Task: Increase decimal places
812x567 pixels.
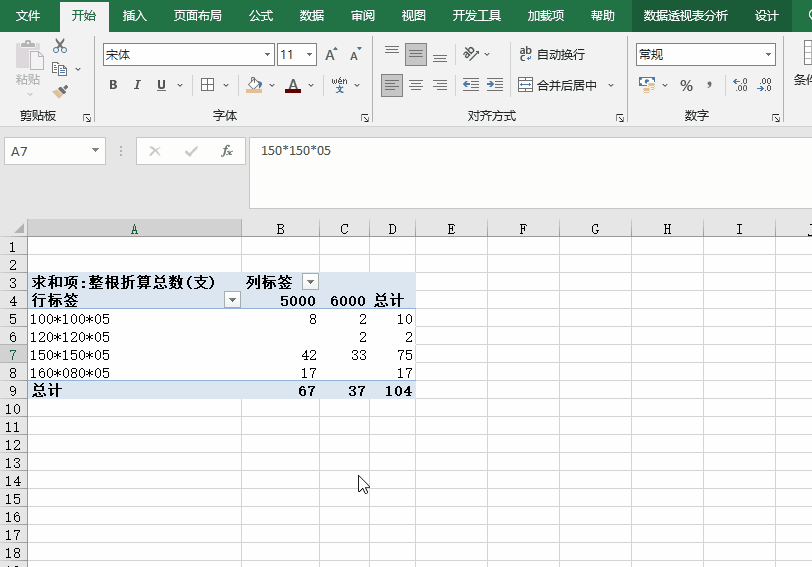Action: coord(740,85)
